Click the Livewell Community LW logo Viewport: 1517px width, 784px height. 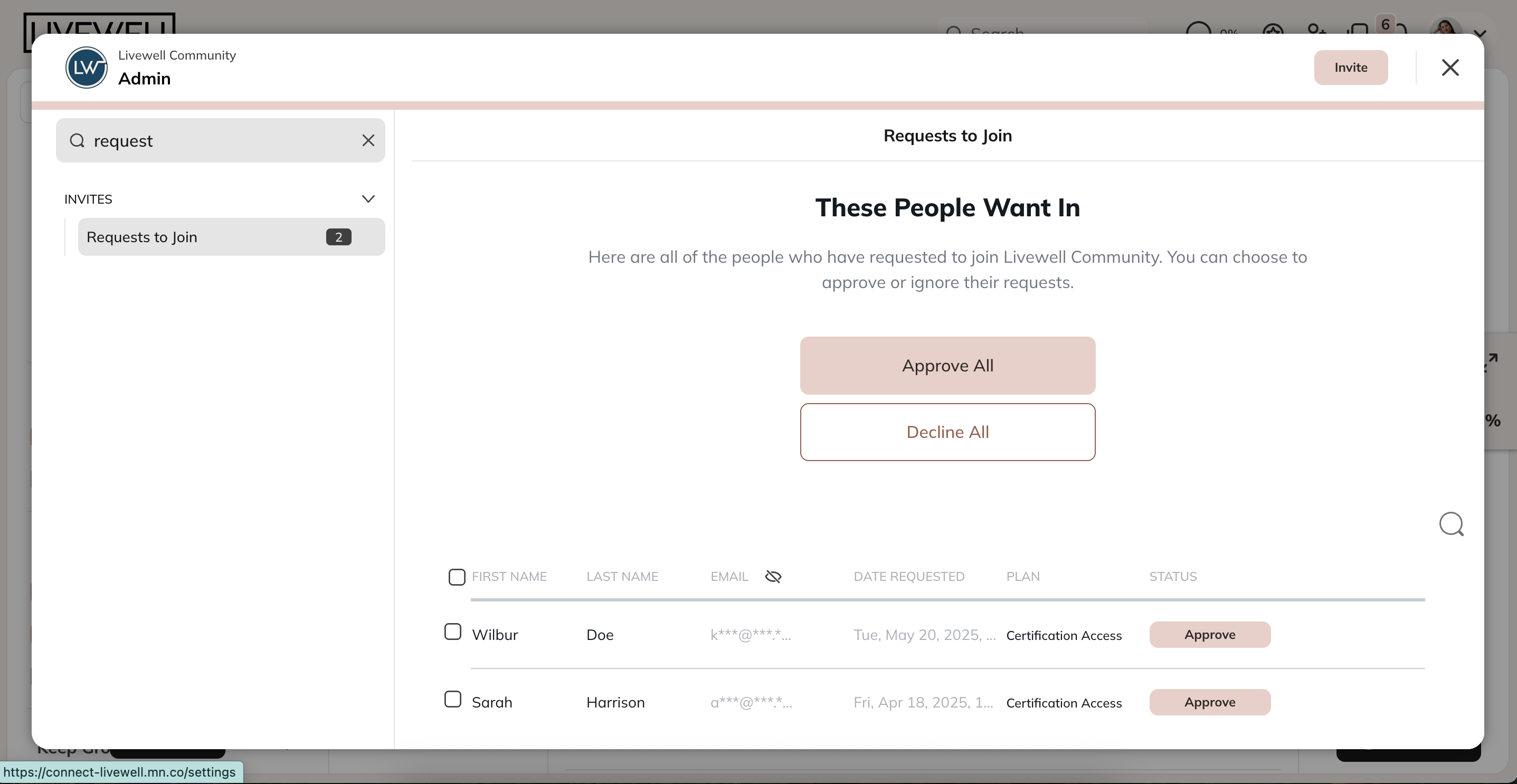tap(86, 68)
